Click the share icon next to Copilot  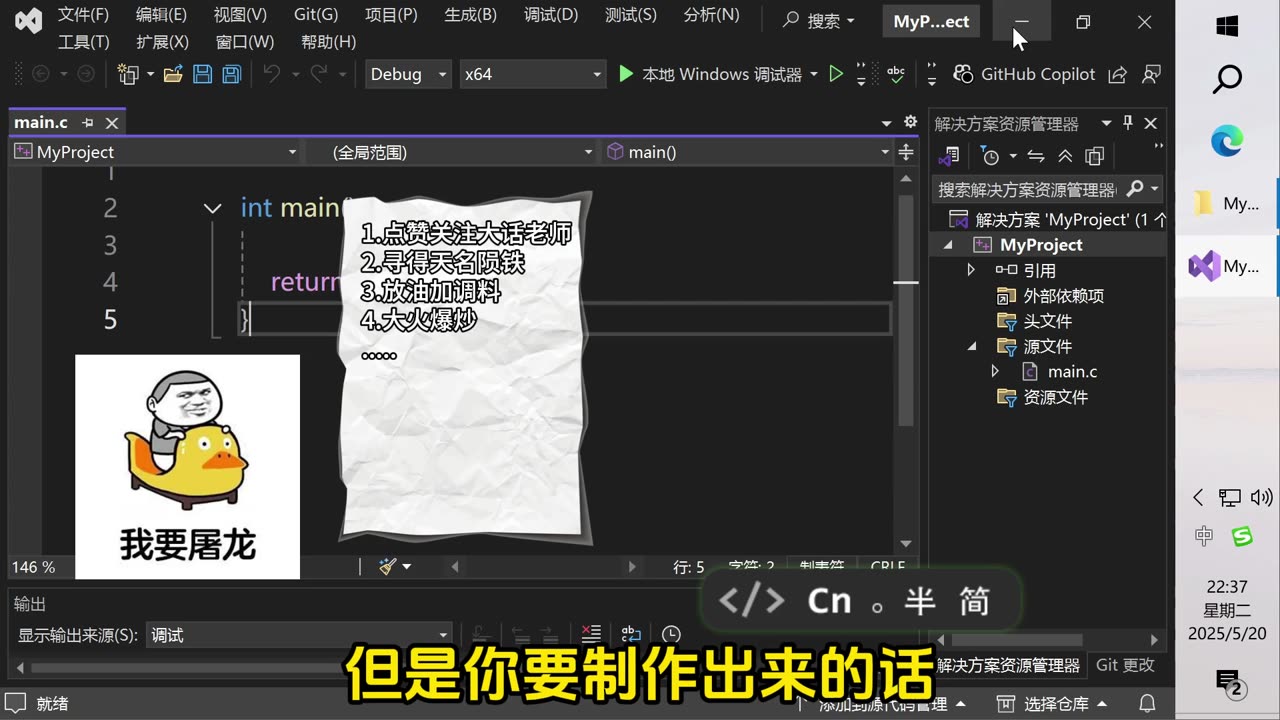(x=1118, y=74)
